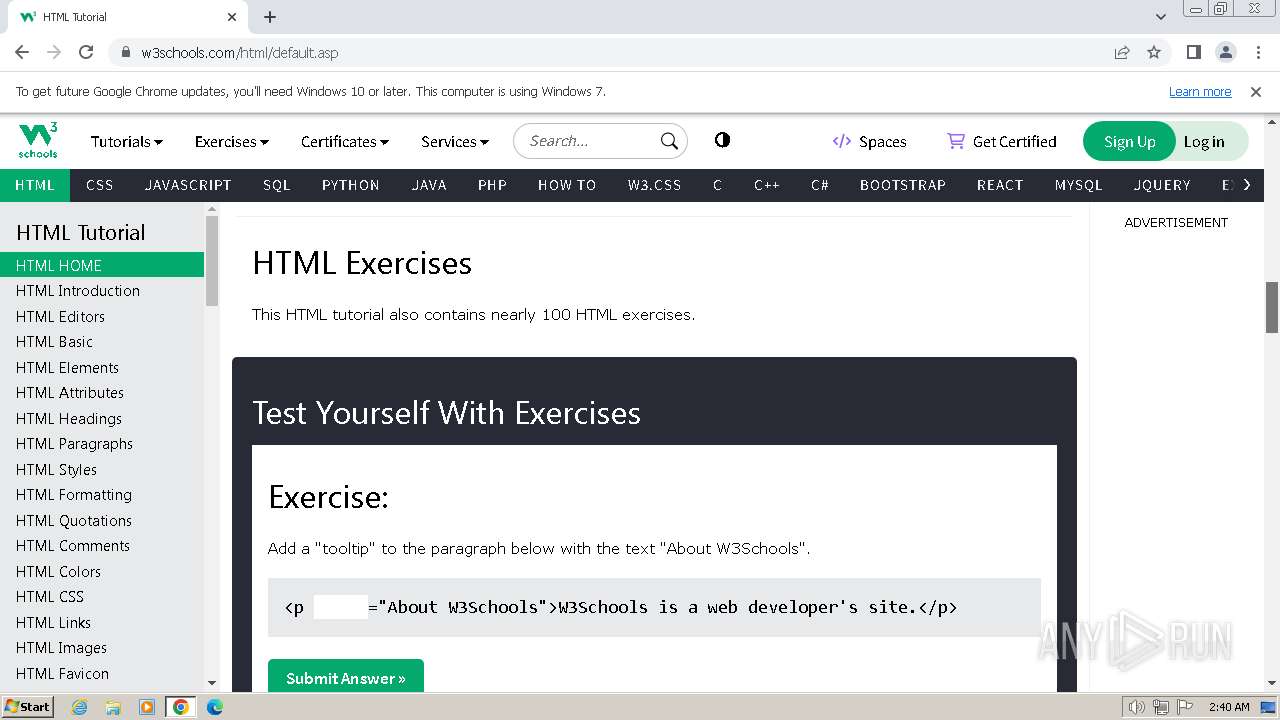This screenshot has width=1280, height=720.
Task: Click the Sign Up button
Action: 1130,141
